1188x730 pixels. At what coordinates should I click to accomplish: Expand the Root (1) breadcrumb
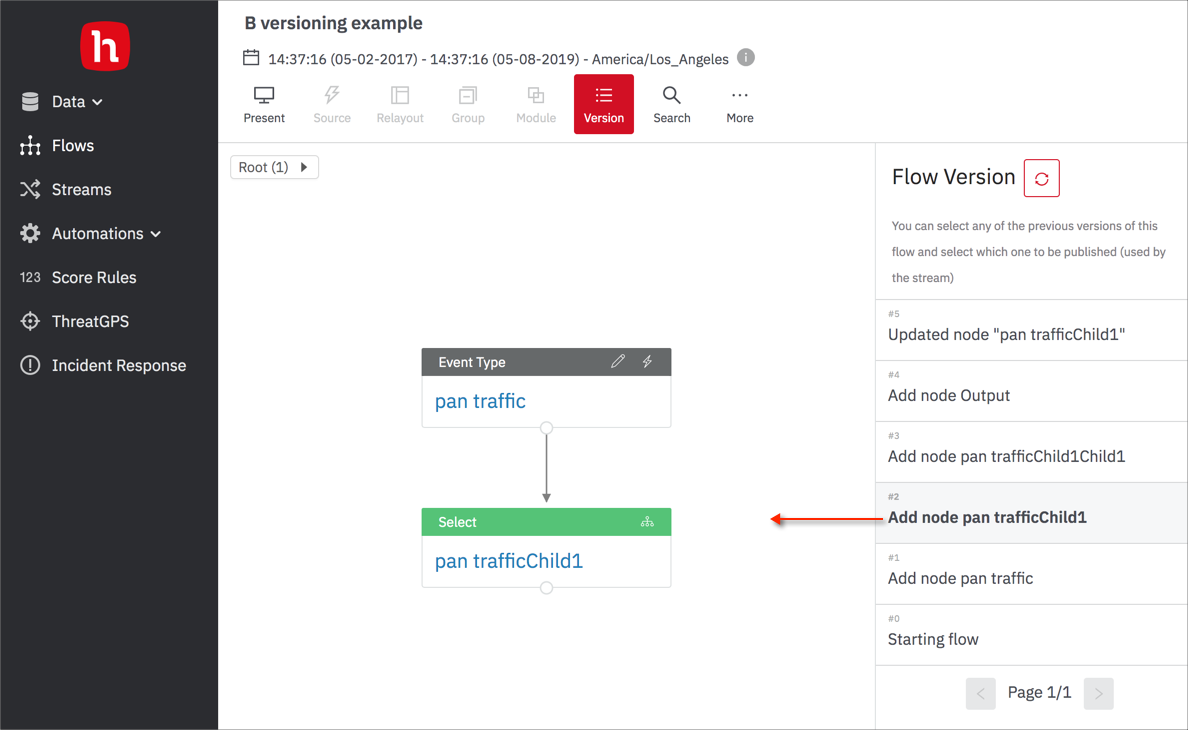pos(274,167)
